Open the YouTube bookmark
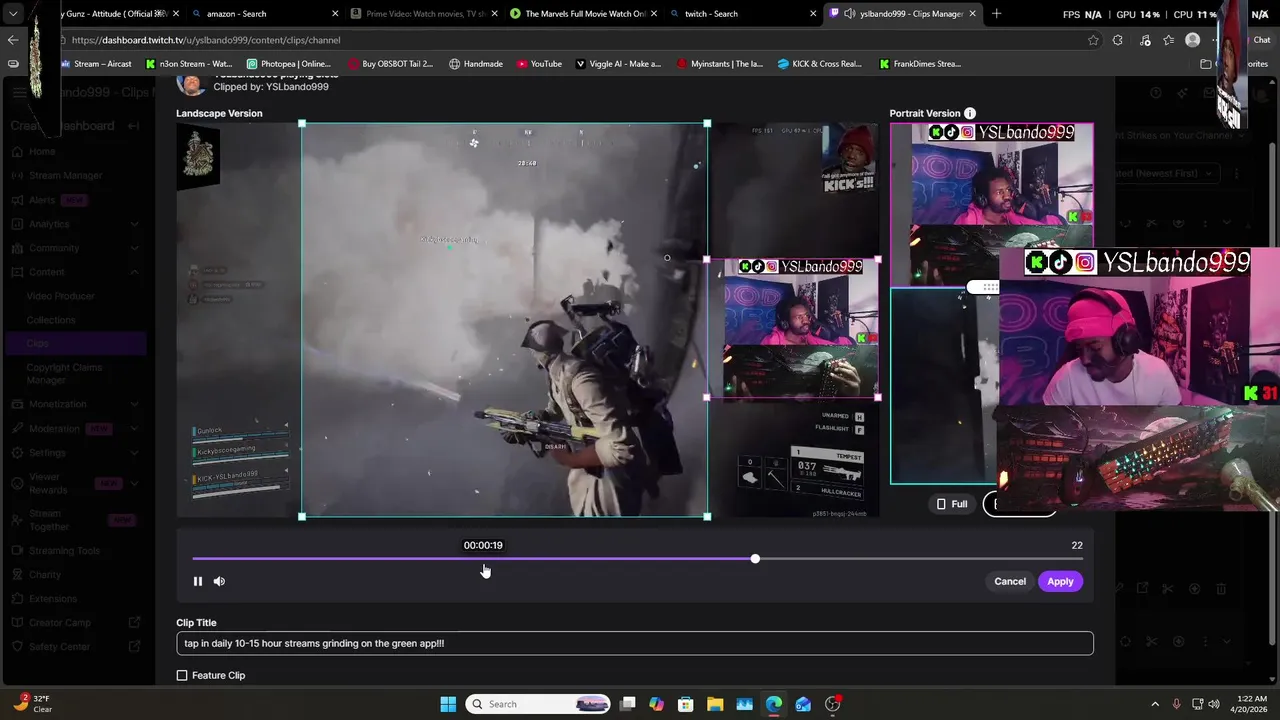This screenshot has height=720, width=1280. point(540,64)
